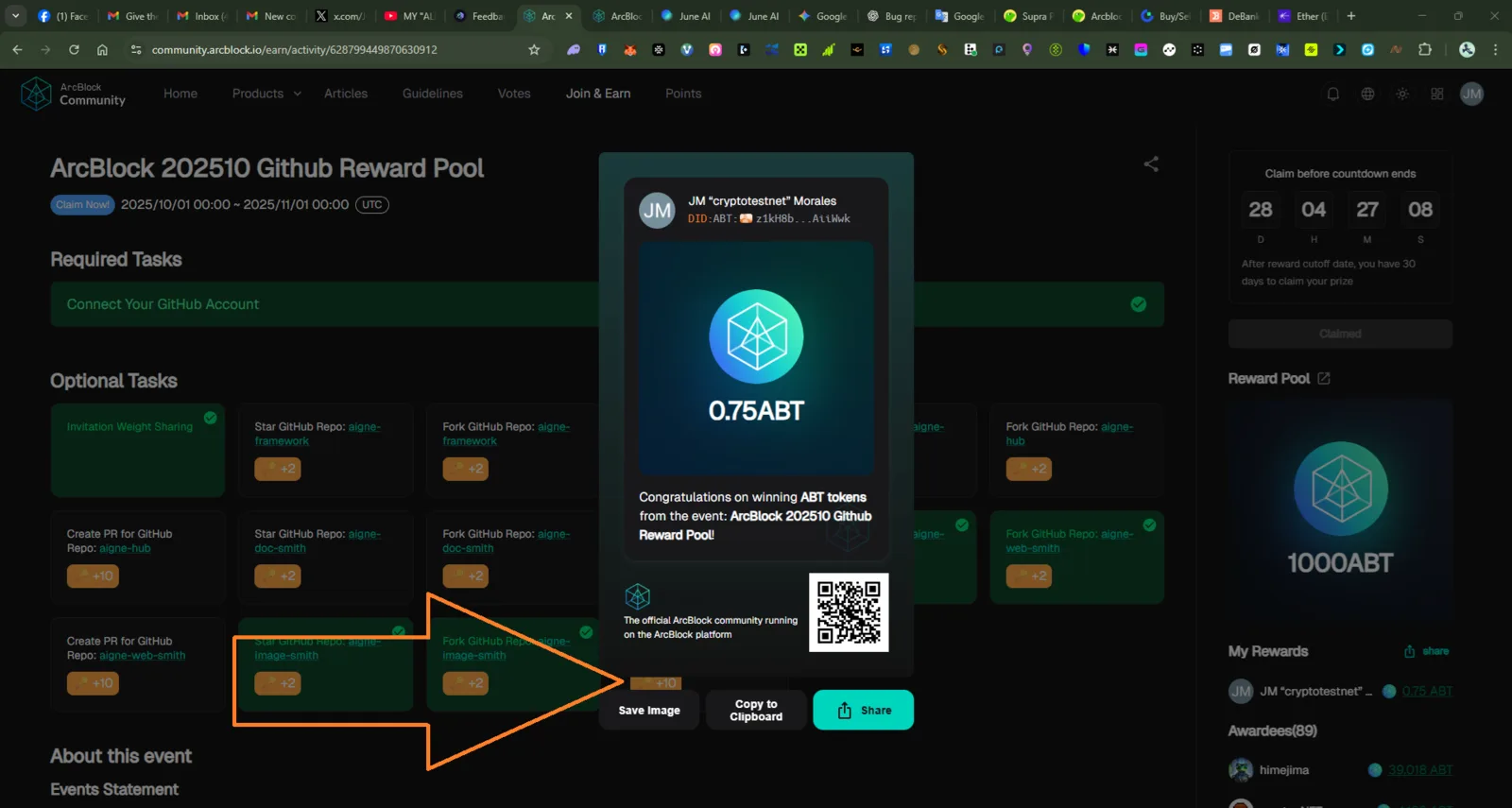The image size is (1512, 808).
Task: Open the JM user avatar menu
Action: coord(1471,94)
